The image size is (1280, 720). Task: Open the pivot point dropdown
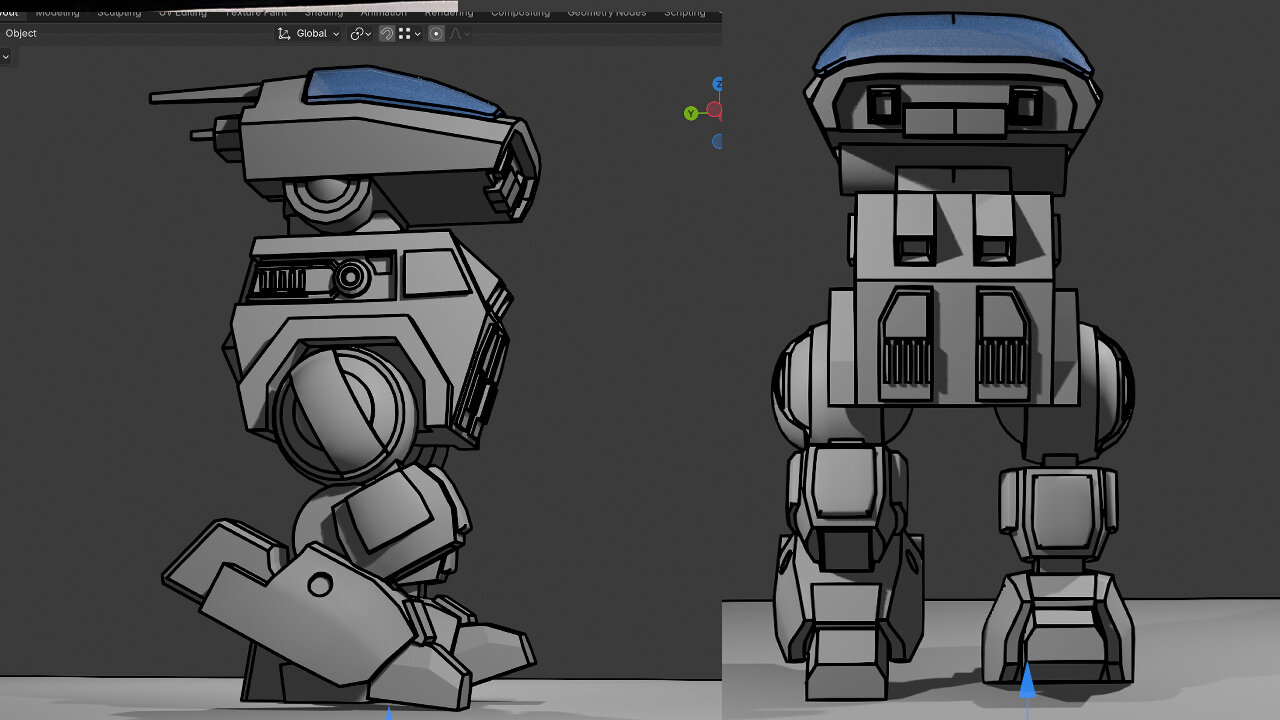(360, 33)
